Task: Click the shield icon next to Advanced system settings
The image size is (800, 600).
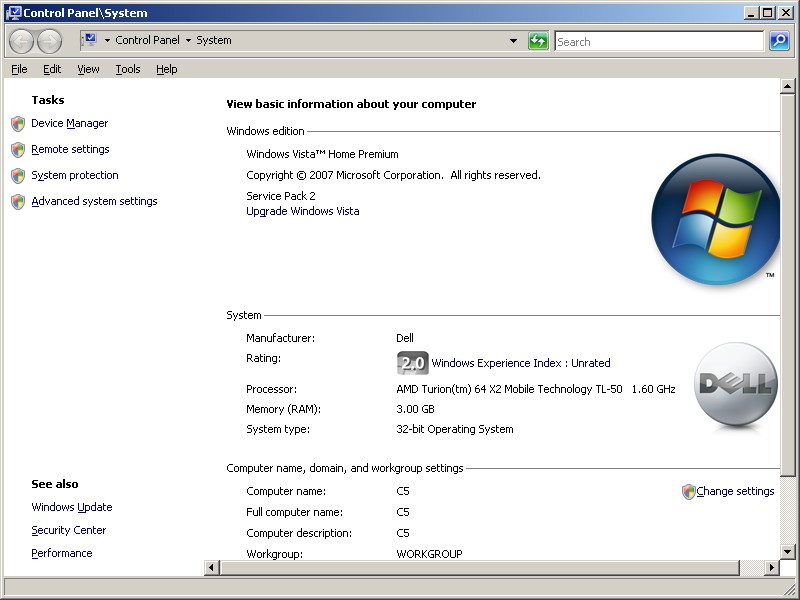Action: (x=18, y=202)
